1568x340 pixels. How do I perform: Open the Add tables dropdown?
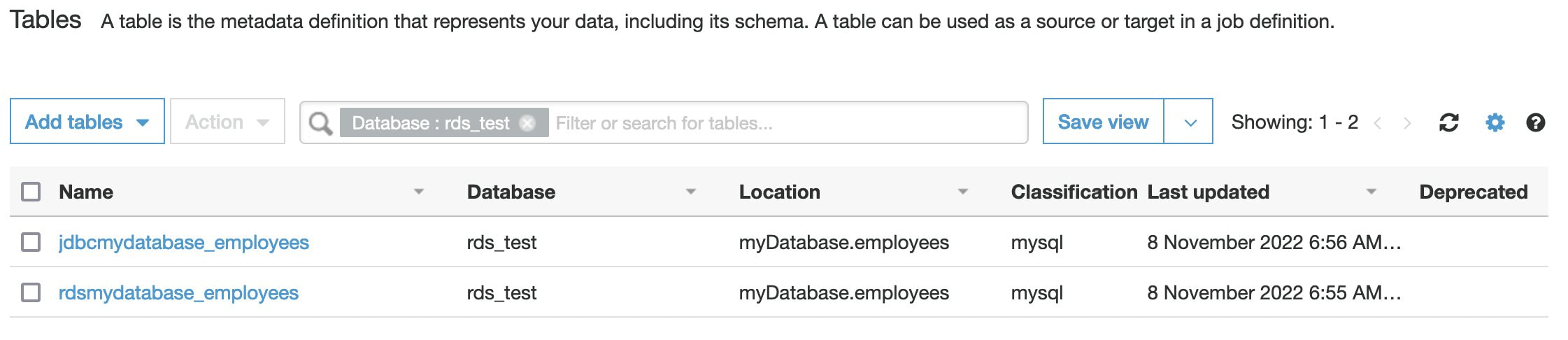tap(87, 122)
